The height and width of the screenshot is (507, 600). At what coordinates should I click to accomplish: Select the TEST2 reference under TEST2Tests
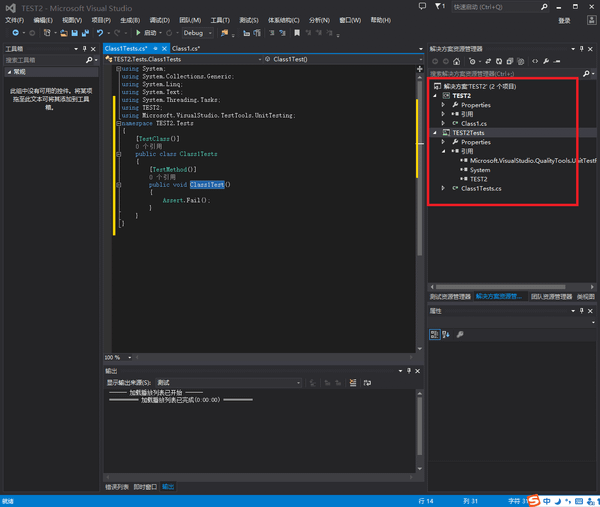tap(478, 179)
